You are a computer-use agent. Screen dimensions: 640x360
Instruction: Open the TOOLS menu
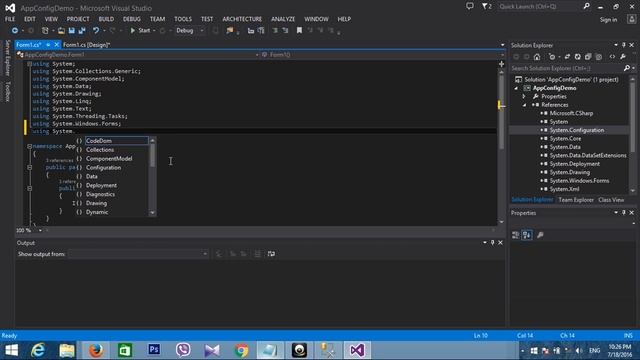(x=183, y=19)
